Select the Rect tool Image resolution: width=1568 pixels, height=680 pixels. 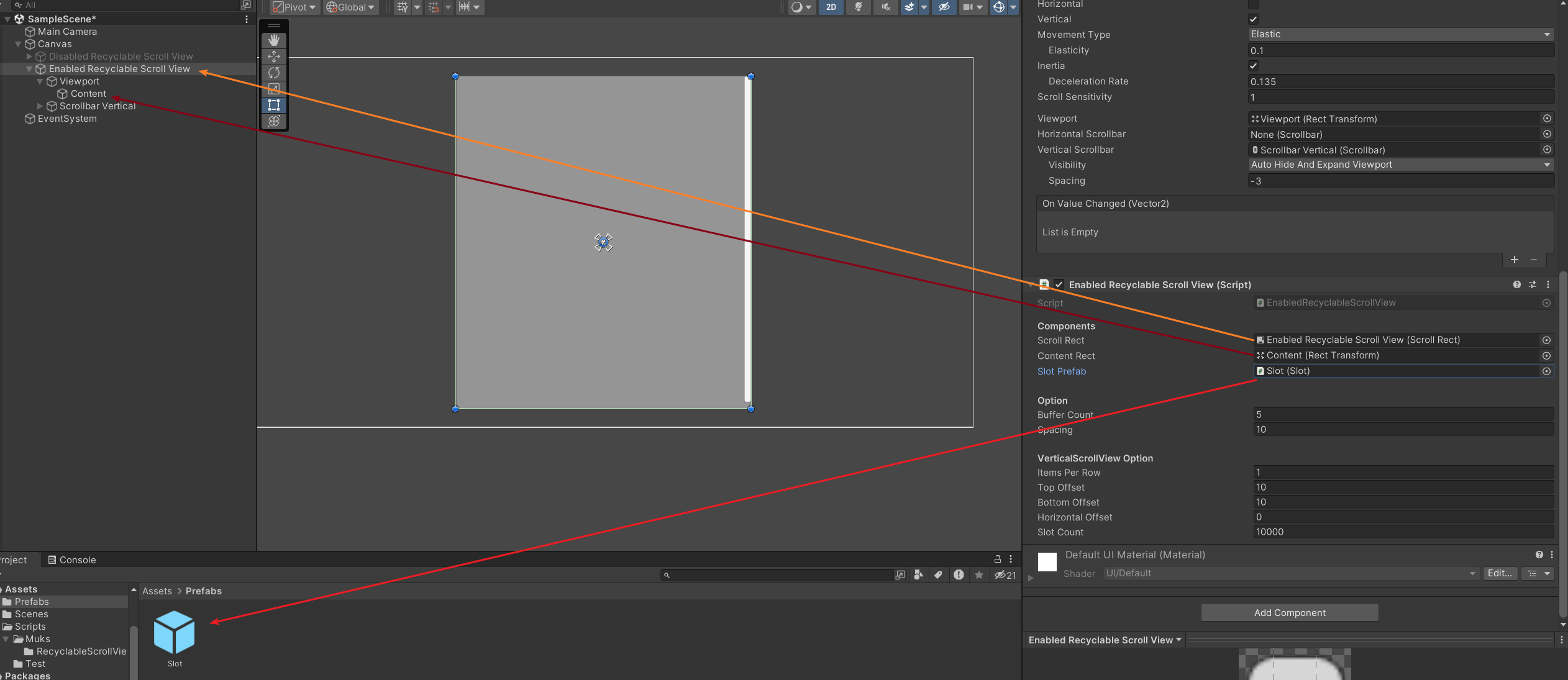(274, 105)
